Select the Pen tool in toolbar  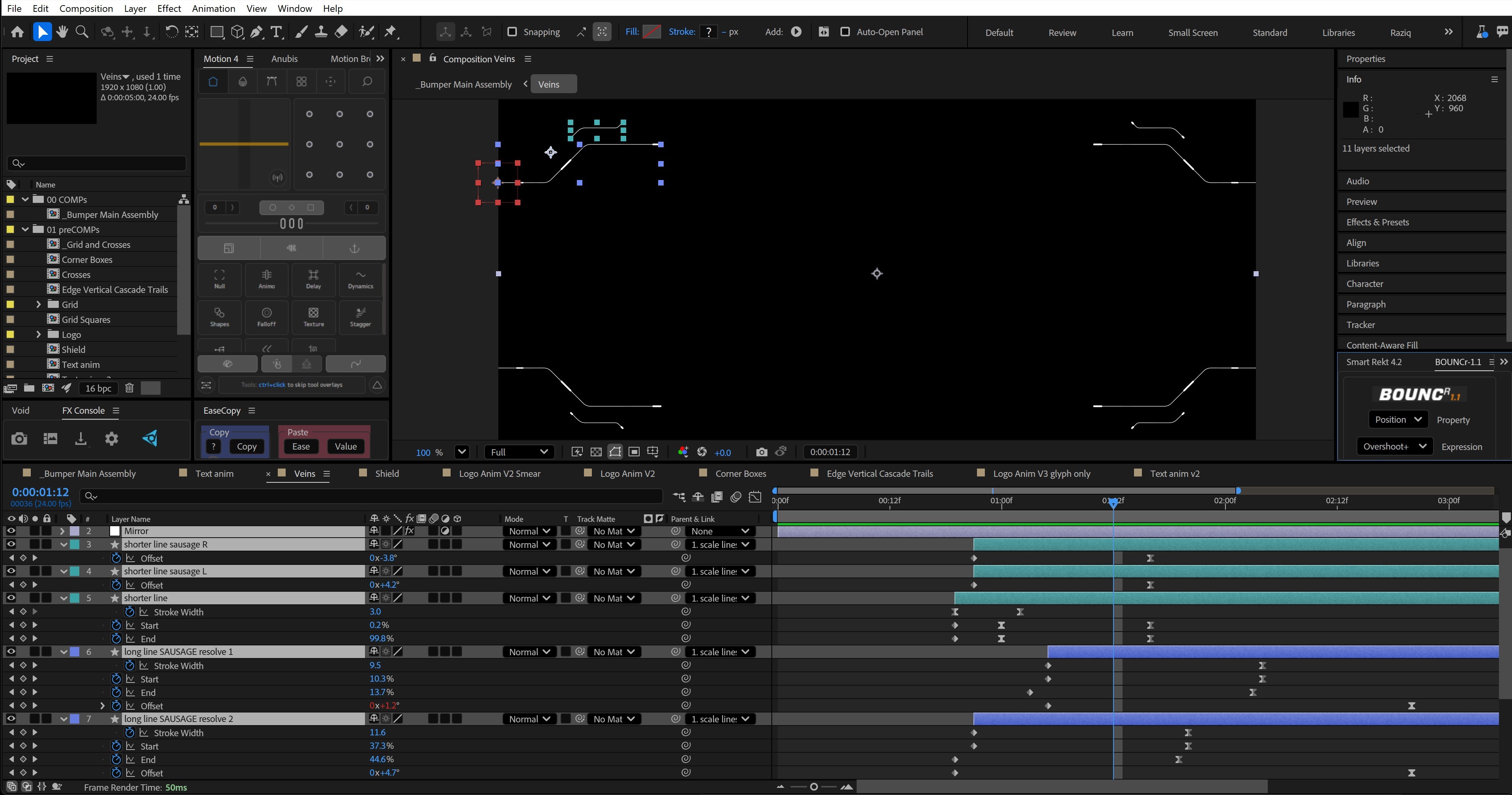pyautogui.click(x=256, y=32)
